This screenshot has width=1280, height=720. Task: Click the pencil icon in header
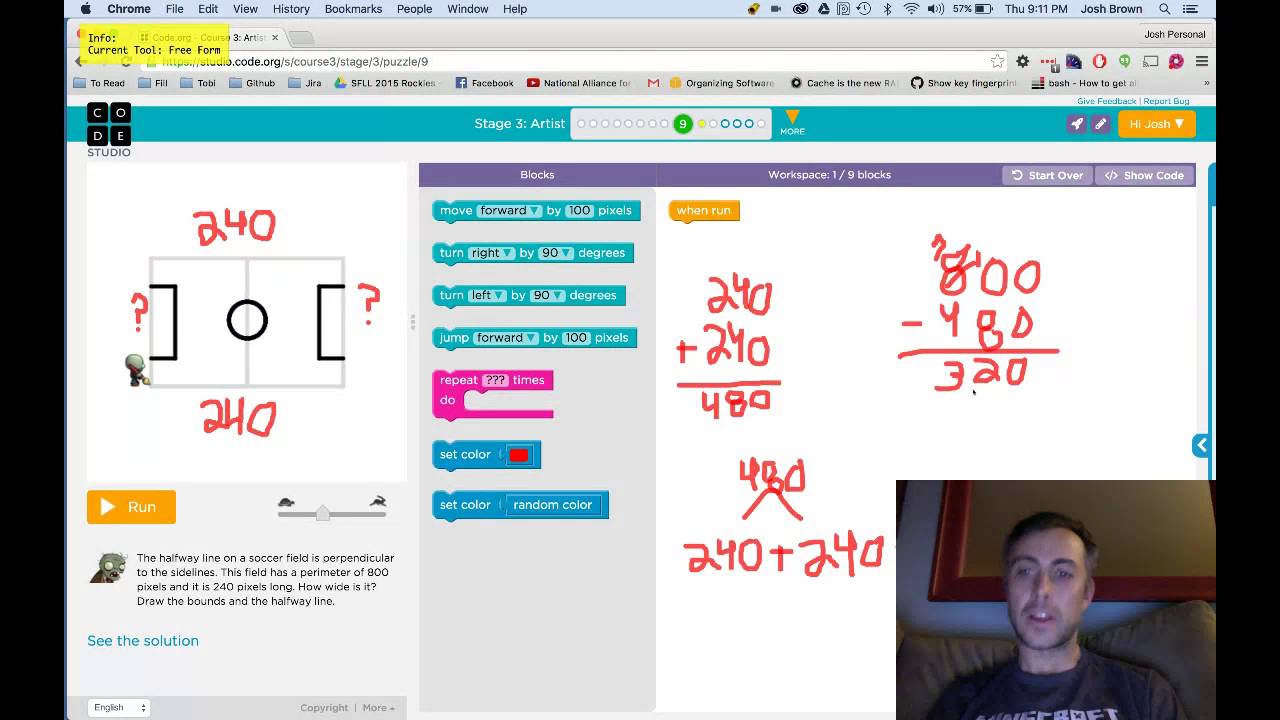pos(1100,124)
